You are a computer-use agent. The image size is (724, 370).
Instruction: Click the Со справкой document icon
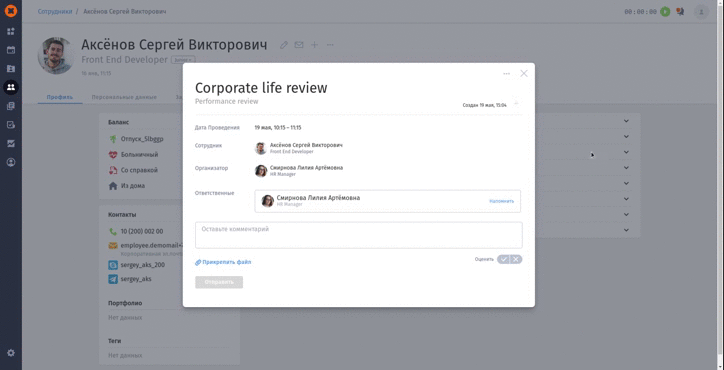click(x=113, y=170)
